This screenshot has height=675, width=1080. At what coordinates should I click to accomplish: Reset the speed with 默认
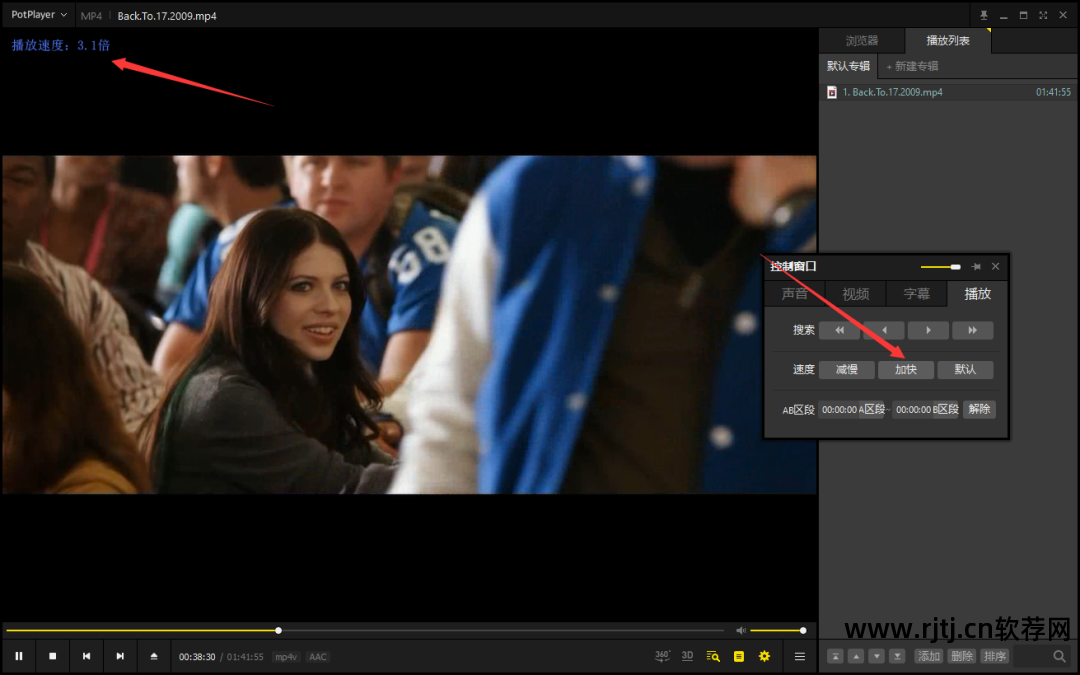[965, 370]
